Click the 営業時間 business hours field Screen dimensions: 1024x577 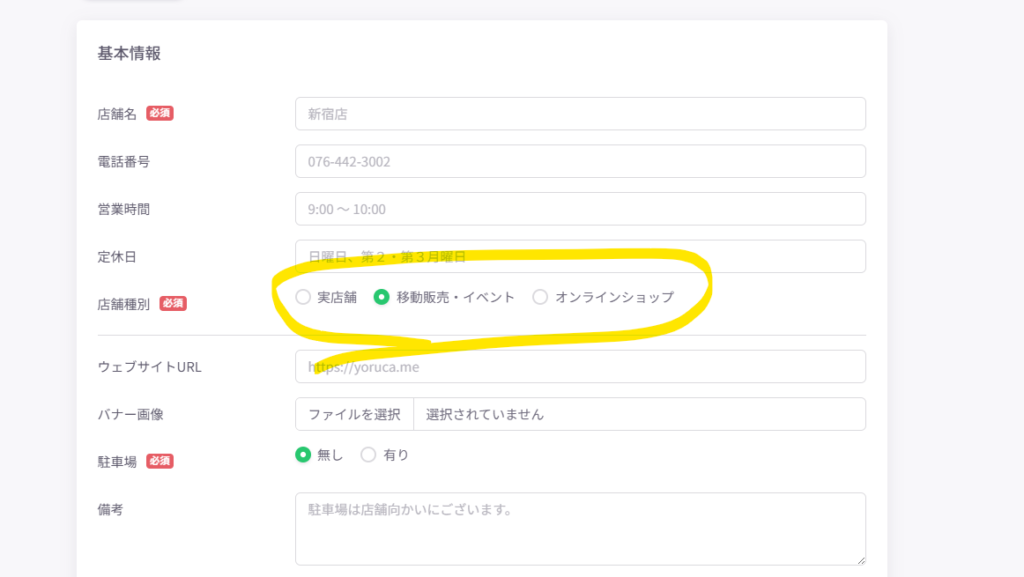tap(580, 209)
